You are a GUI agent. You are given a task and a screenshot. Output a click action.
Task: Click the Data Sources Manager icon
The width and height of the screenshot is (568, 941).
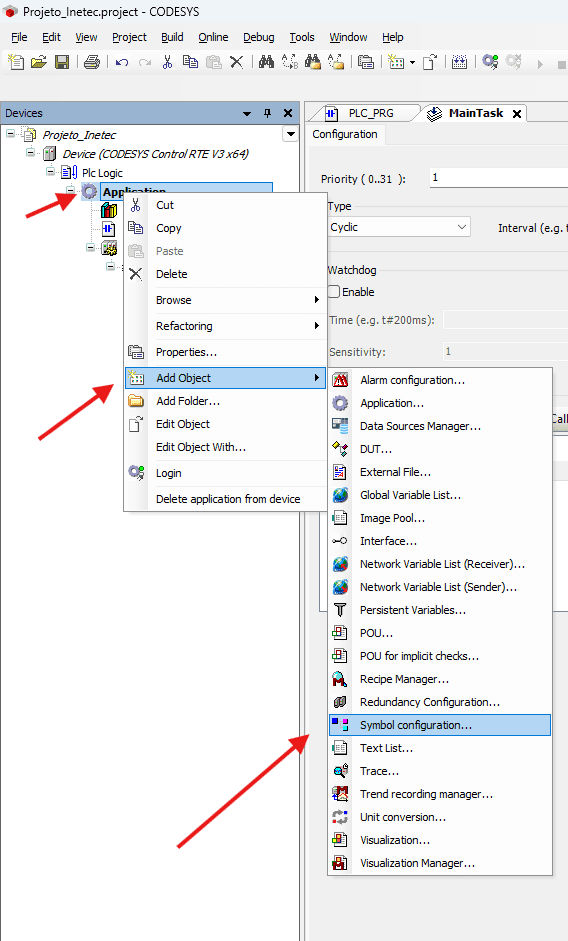340,426
